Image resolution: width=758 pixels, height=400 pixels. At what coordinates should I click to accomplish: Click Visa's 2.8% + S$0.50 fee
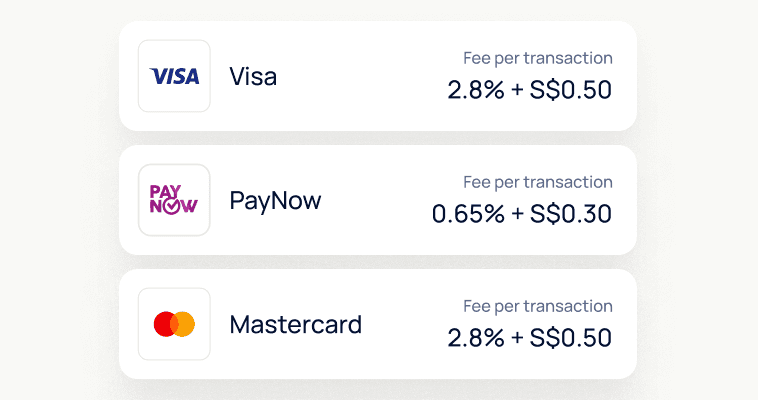(x=529, y=89)
